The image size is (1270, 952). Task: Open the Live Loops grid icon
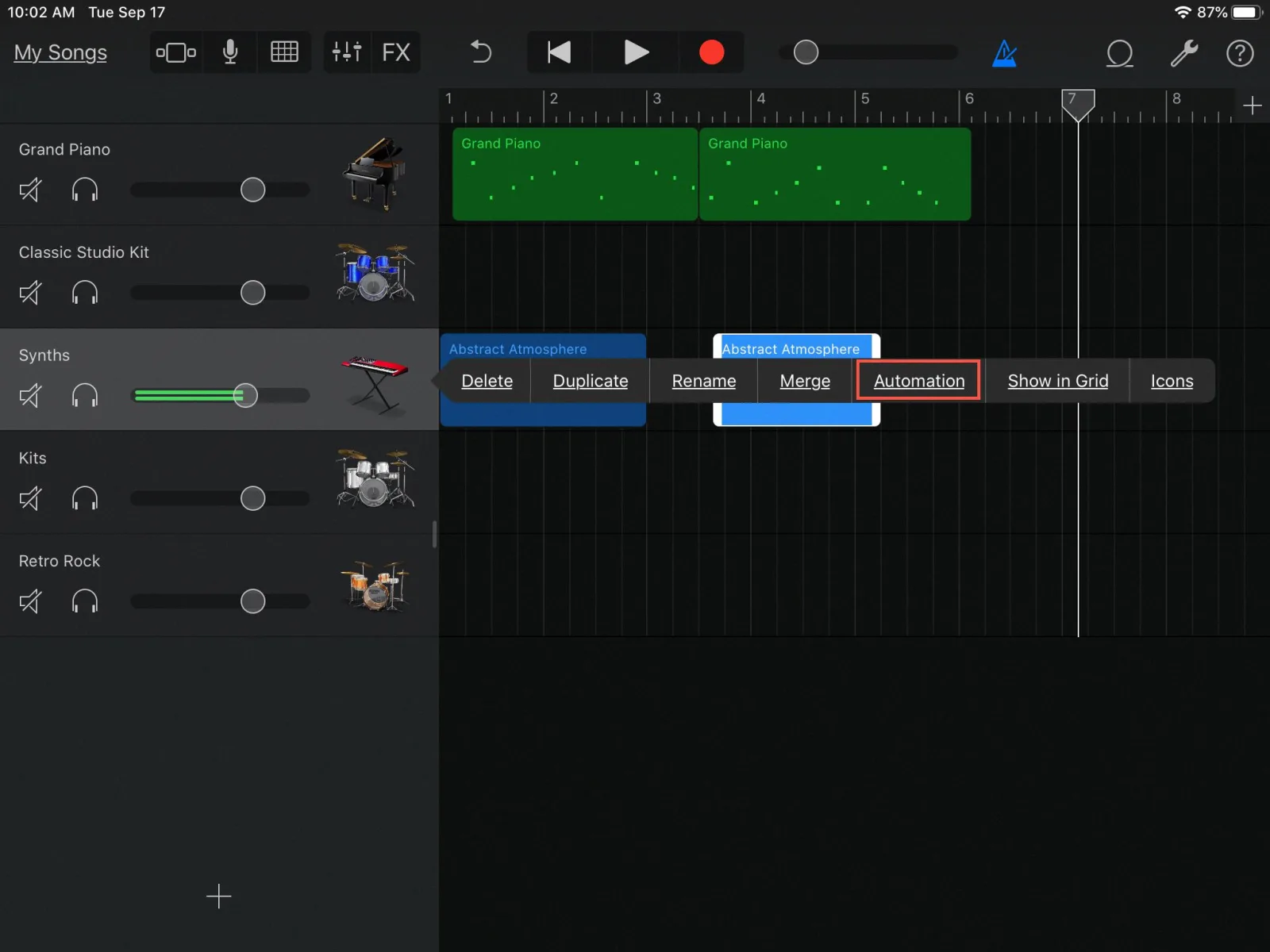click(x=284, y=52)
